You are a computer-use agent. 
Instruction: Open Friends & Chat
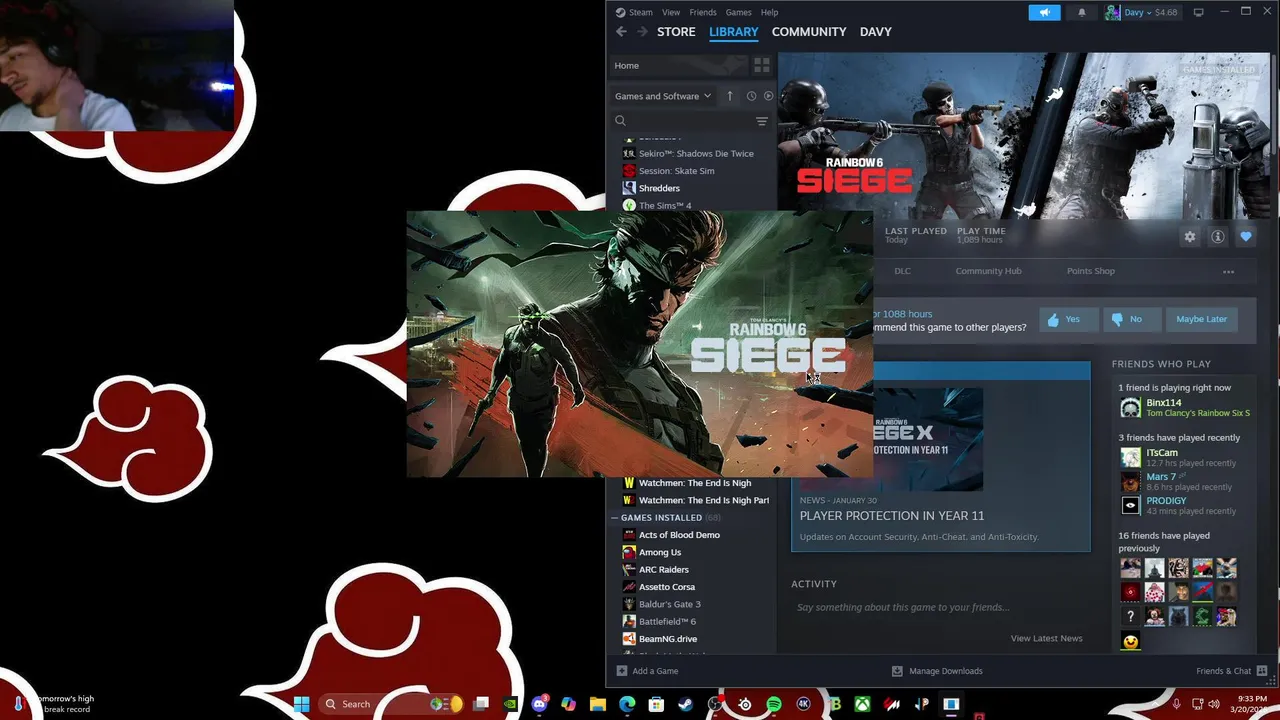[x=1232, y=671]
